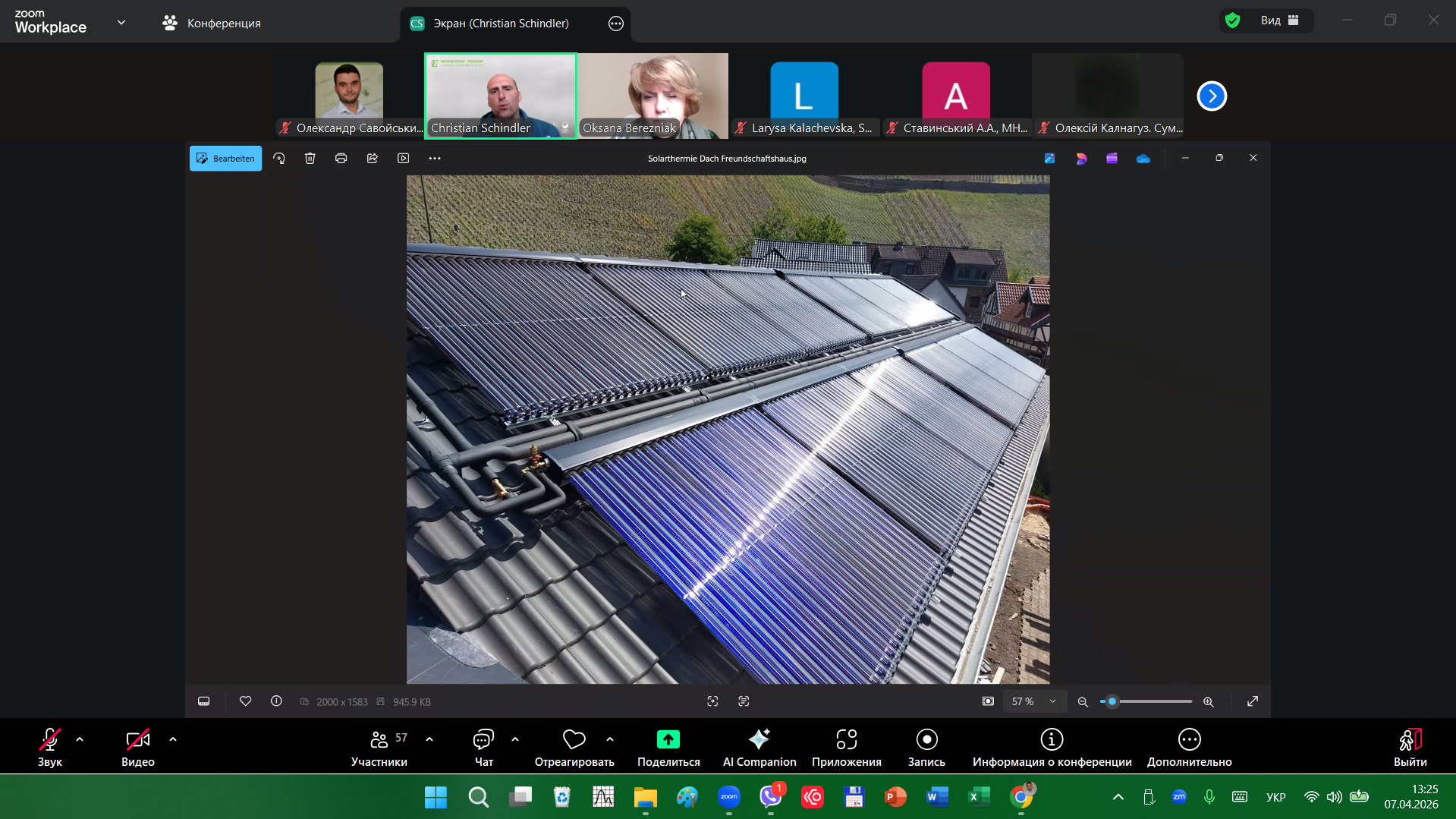Start recording with the Запись icon
1456x819 pixels.
click(926, 739)
